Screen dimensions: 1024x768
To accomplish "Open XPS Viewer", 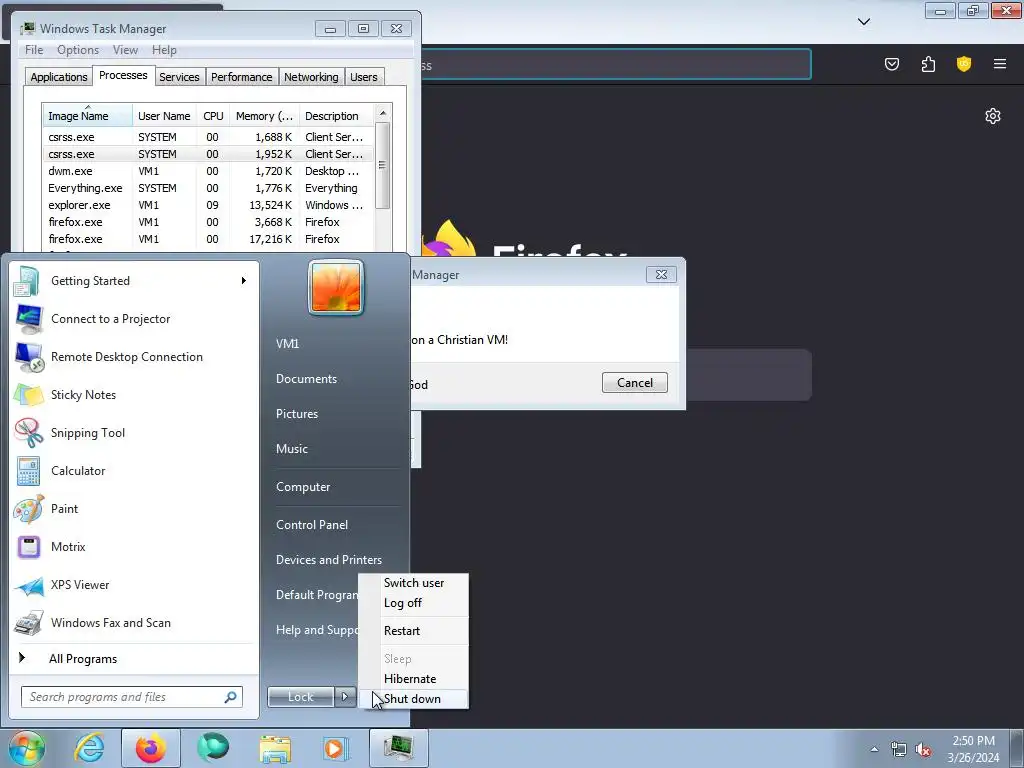I will [134, 584].
